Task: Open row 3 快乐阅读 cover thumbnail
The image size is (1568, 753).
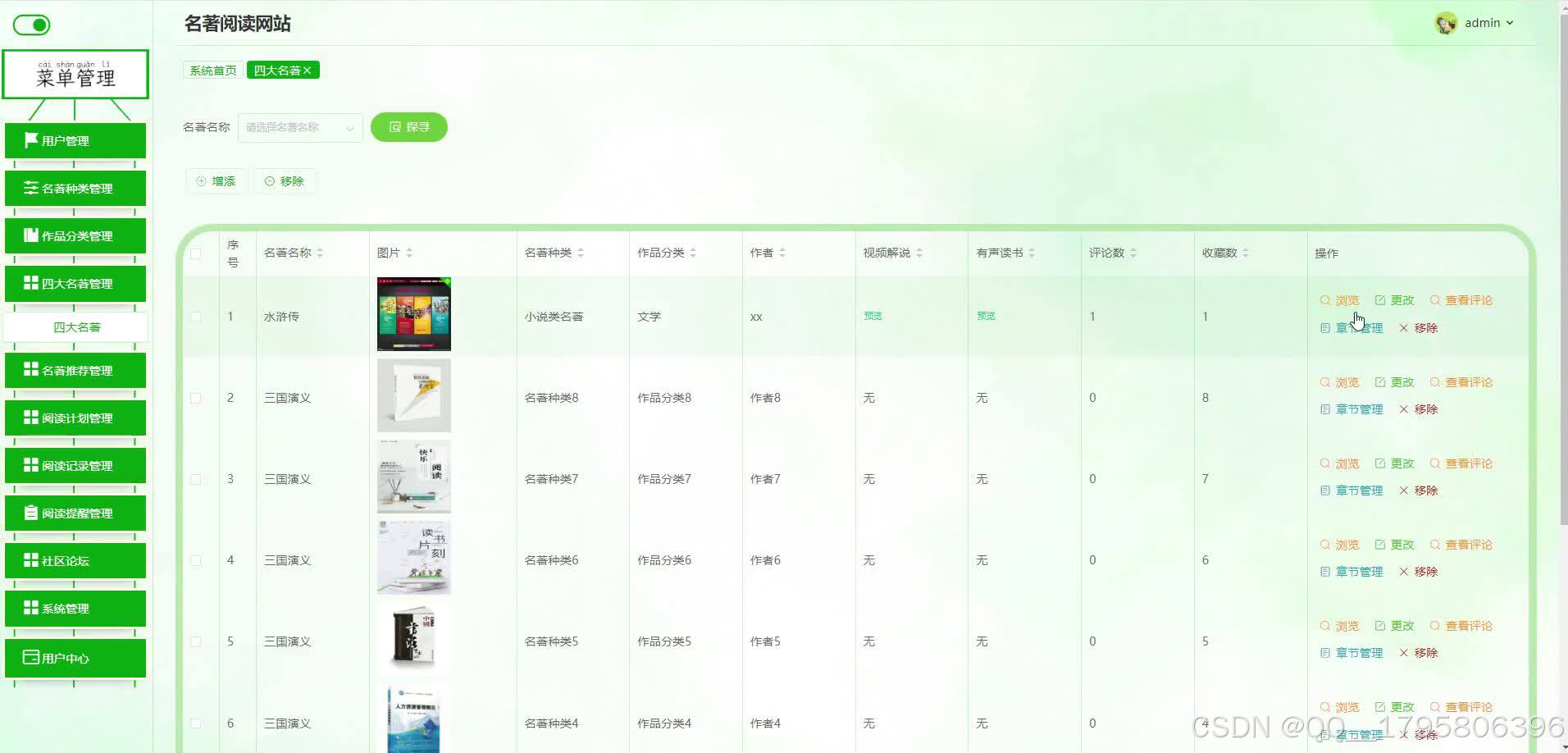Action: [x=414, y=477]
